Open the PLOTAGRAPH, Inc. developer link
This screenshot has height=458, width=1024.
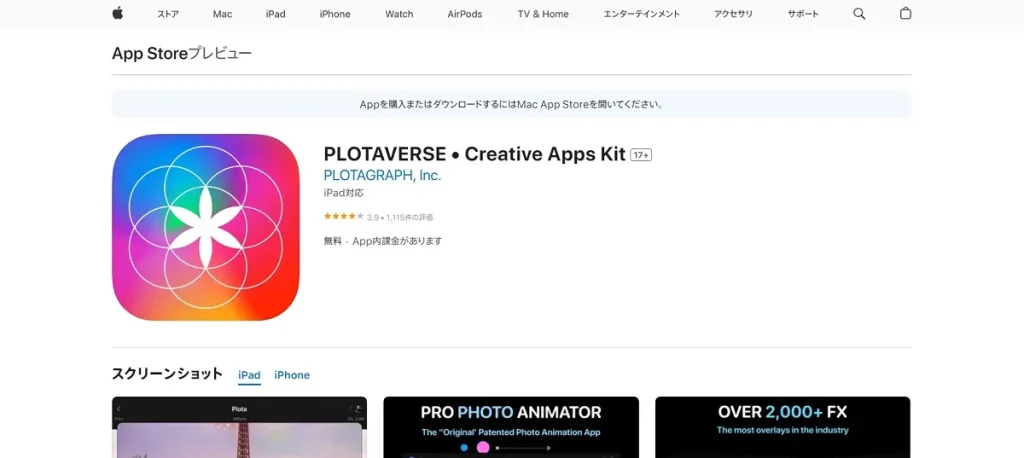click(383, 175)
